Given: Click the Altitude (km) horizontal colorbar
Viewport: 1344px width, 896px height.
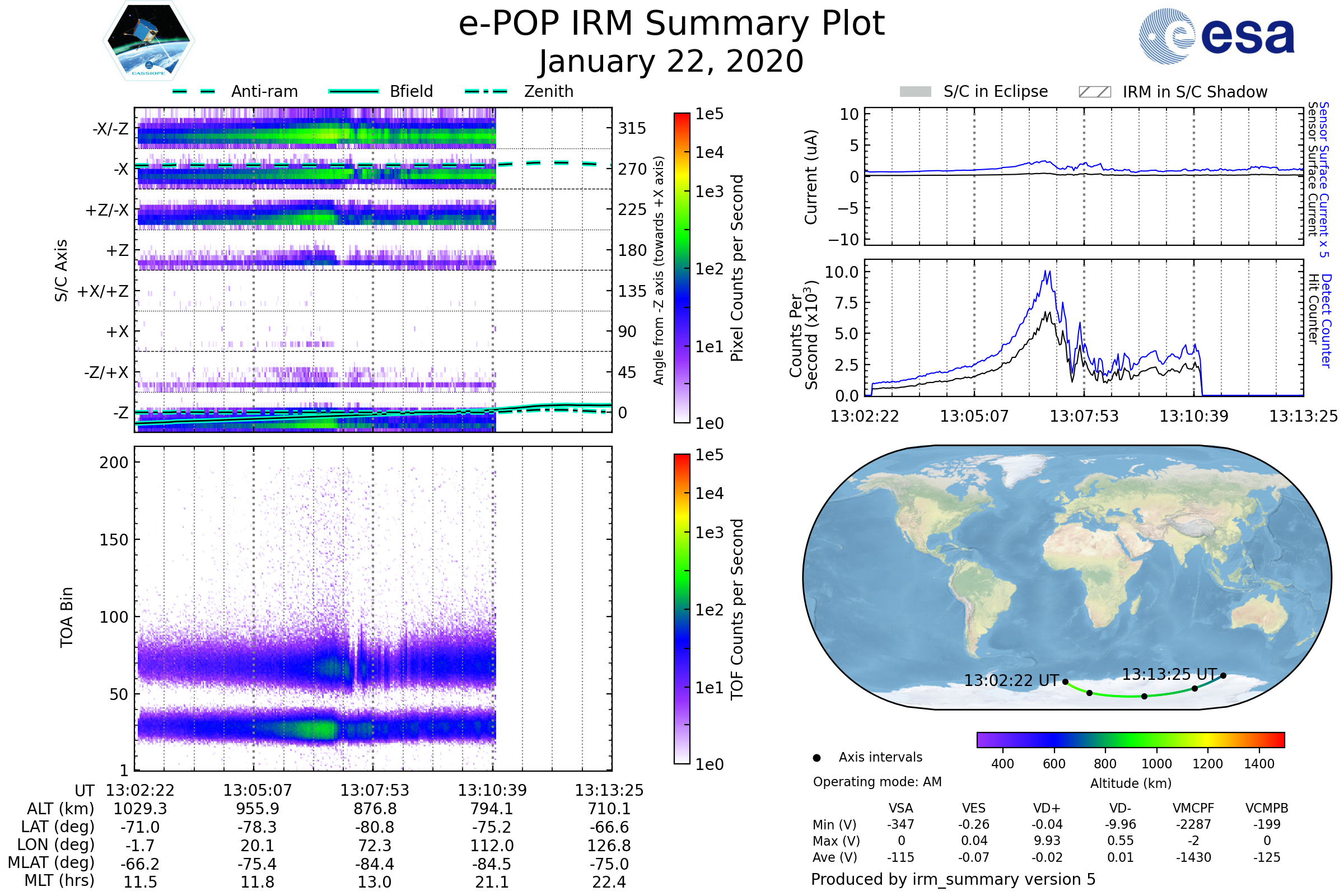Looking at the screenshot, I should point(1130,739).
